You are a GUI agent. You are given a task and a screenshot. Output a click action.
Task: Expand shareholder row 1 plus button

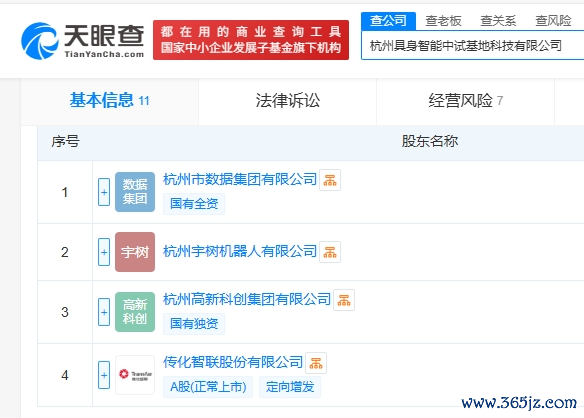(104, 192)
